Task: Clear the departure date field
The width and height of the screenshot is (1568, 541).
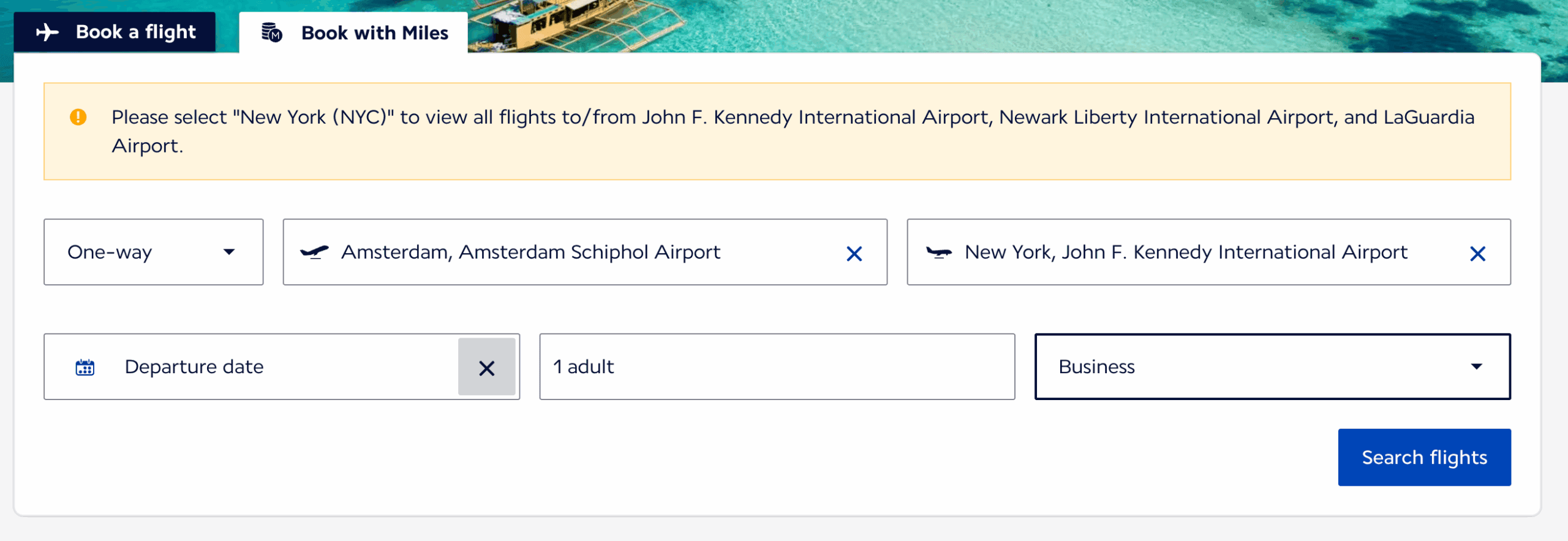Action: [486, 368]
